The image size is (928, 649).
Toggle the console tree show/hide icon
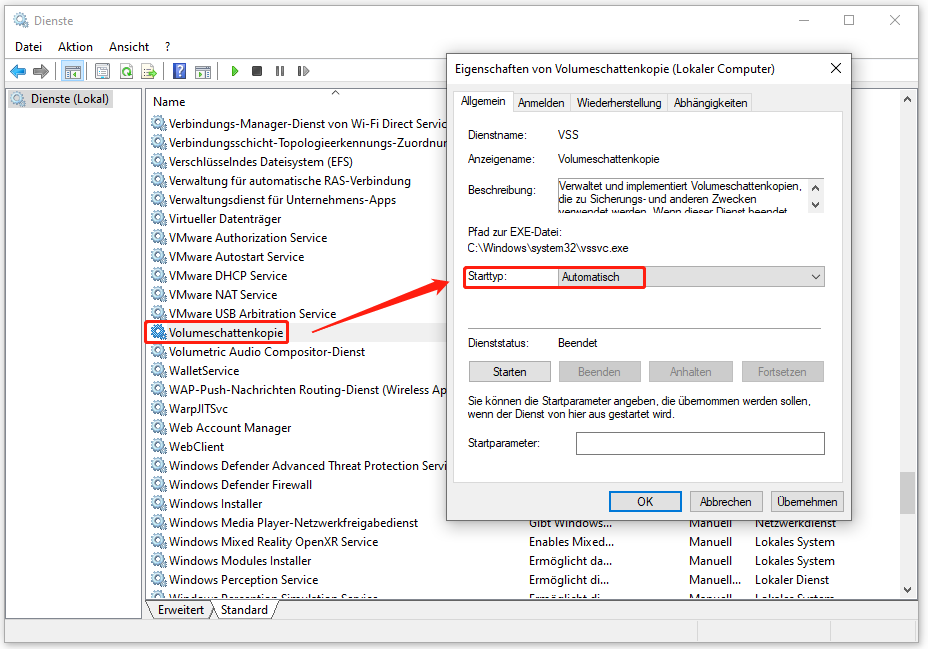[72, 71]
